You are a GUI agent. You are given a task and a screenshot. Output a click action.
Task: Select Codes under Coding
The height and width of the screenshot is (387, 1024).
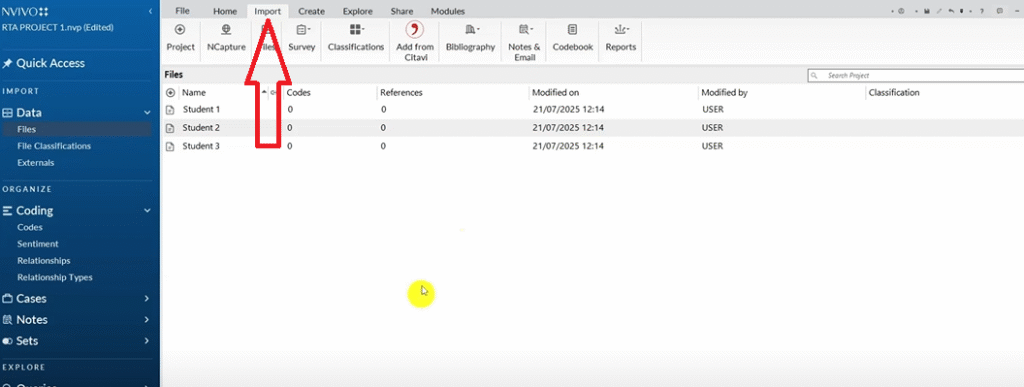(x=30, y=227)
